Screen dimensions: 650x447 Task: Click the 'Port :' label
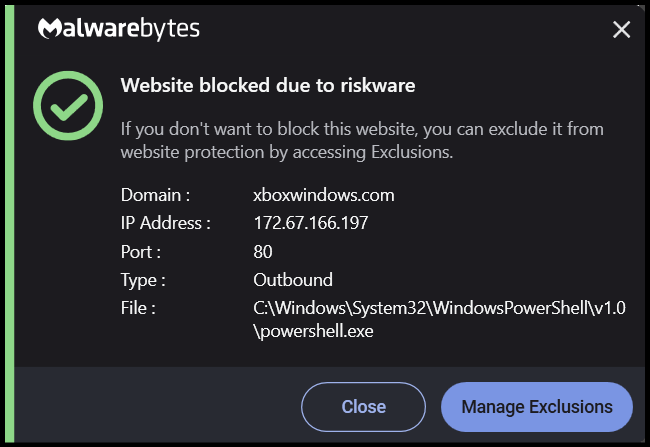pos(141,251)
